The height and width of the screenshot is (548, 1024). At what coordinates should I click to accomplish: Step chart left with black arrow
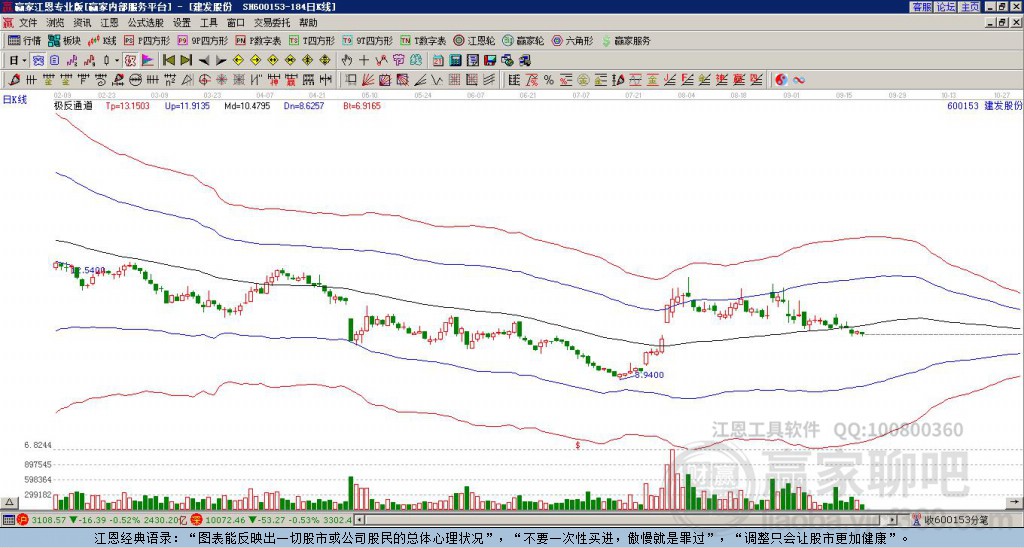point(204,61)
